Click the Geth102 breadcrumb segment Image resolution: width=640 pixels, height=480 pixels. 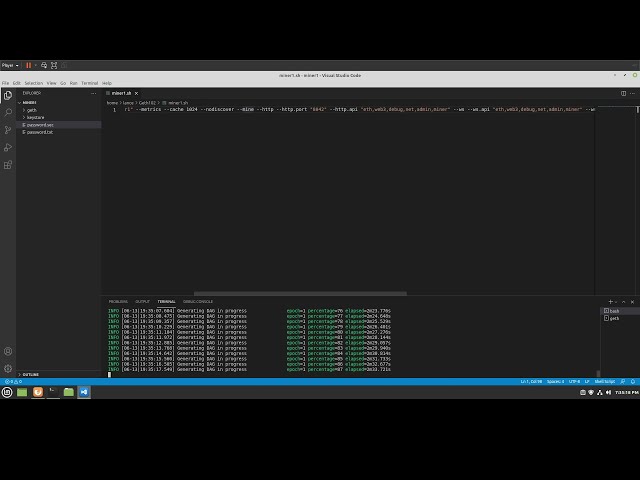147,103
